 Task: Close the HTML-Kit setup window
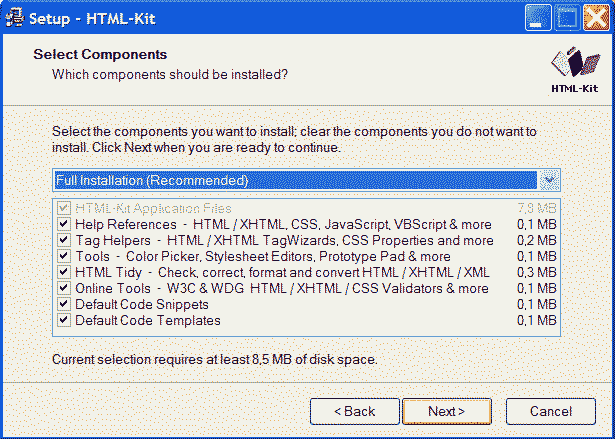click(596, 18)
